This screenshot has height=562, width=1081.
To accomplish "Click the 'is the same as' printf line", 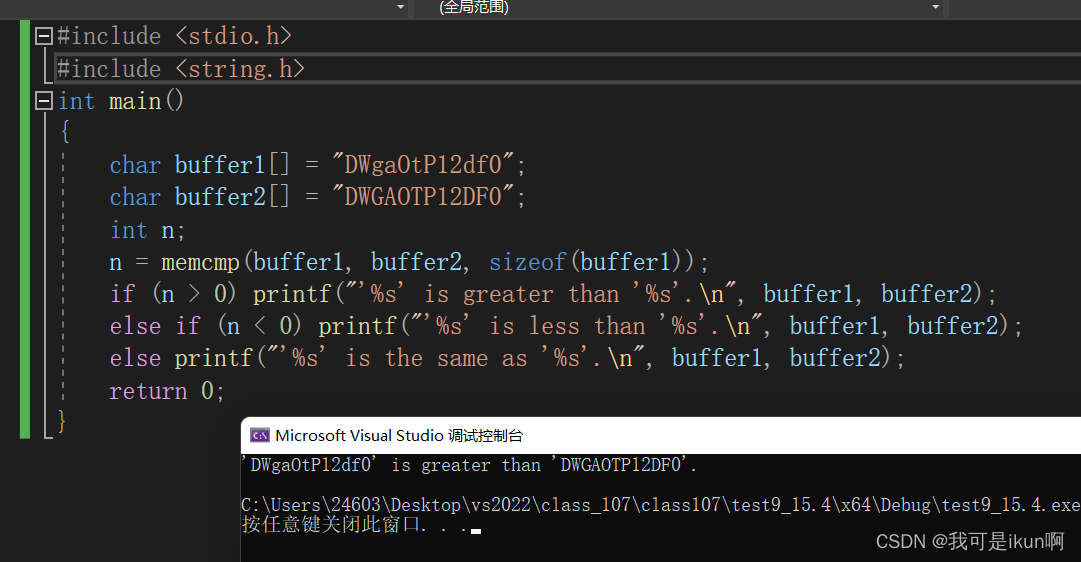I will 507,358.
